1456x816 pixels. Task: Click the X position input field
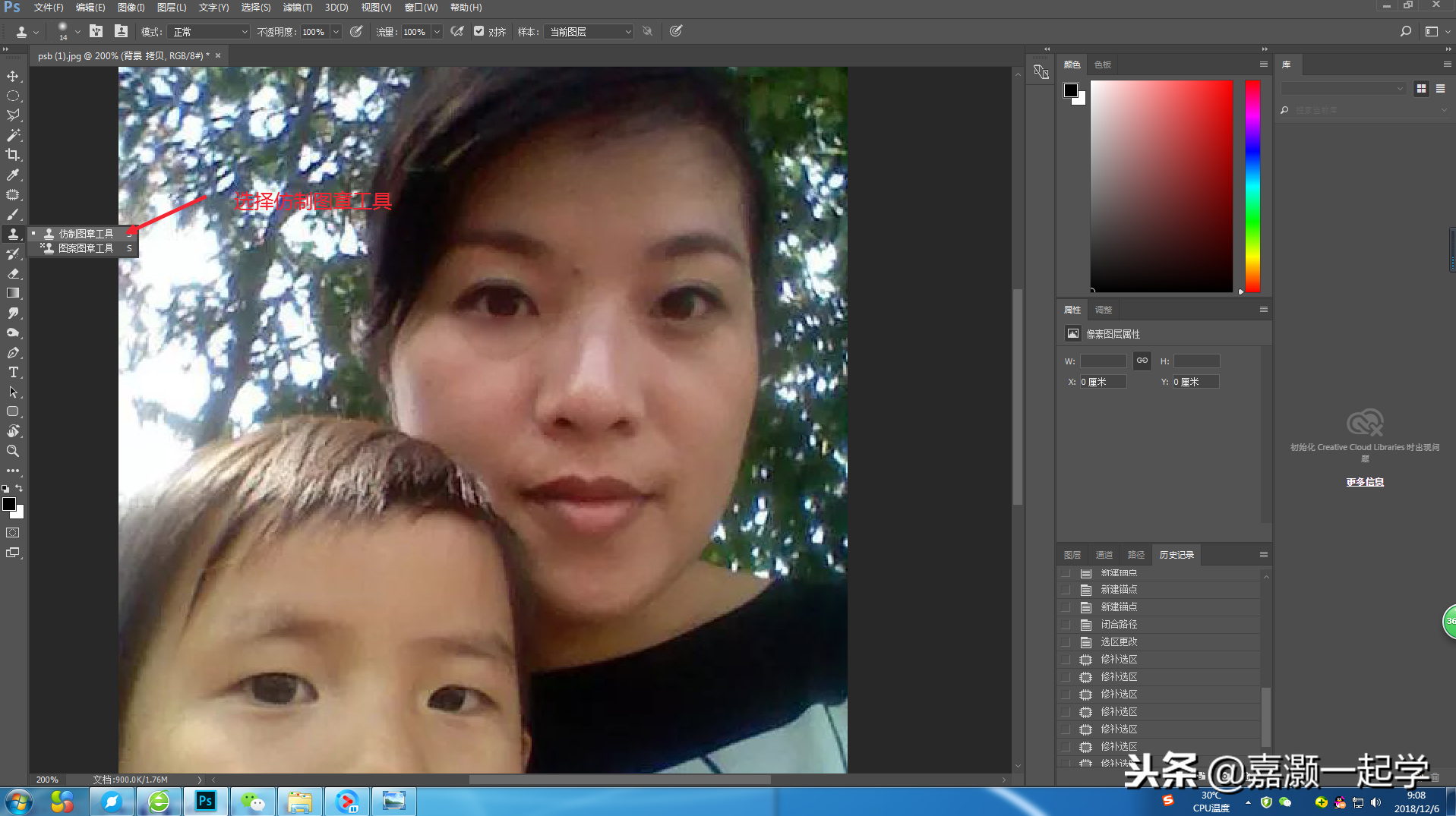click(x=1103, y=382)
